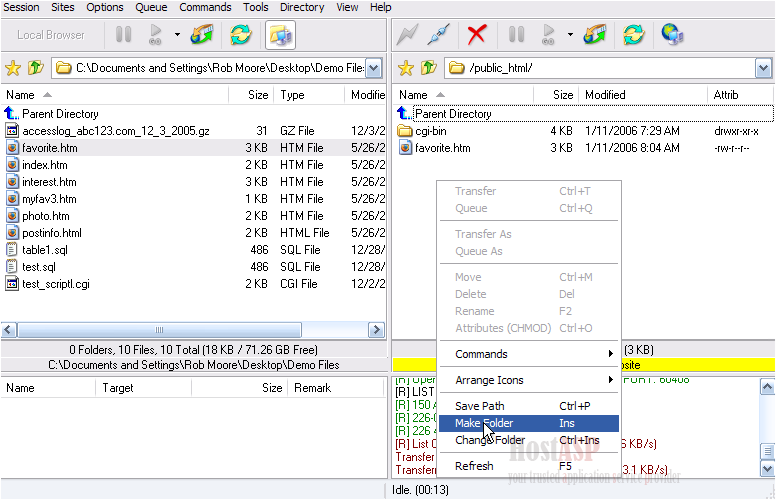Viewport: 776px width, 500px height.
Task: Click the disconnect icon in remote toolbar
Action: (x=438, y=35)
